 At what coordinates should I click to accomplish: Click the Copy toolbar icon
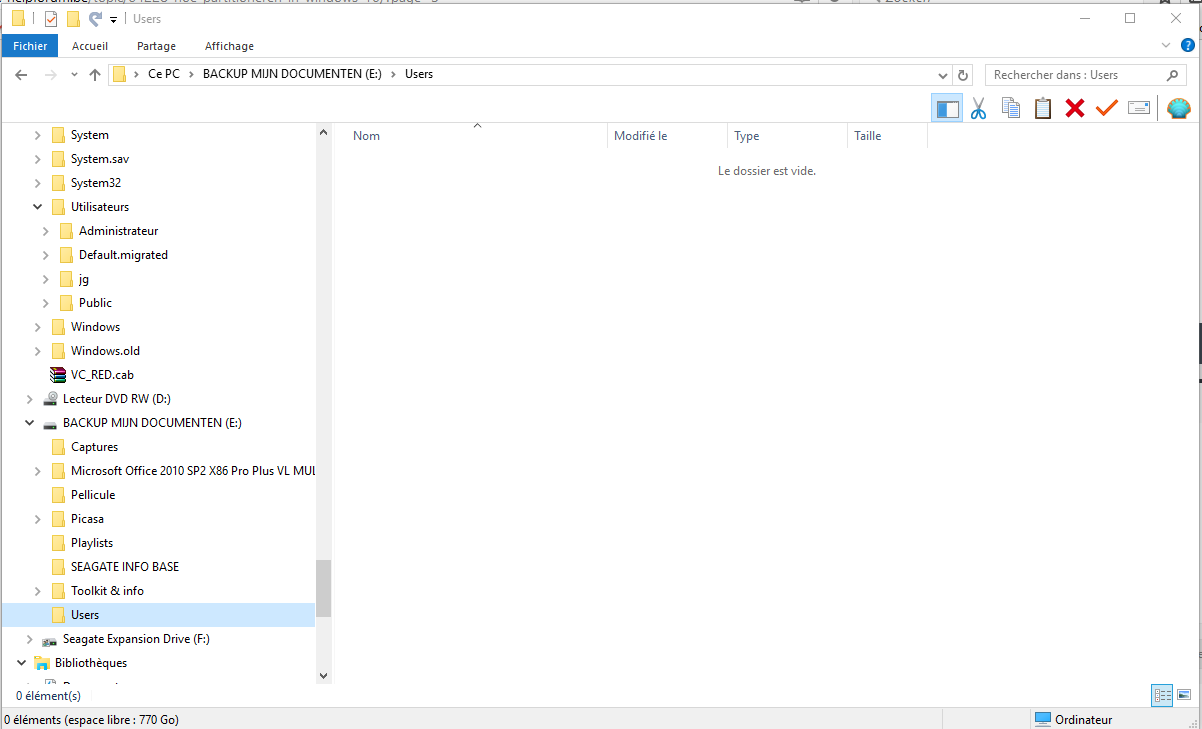[x=1011, y=108]
